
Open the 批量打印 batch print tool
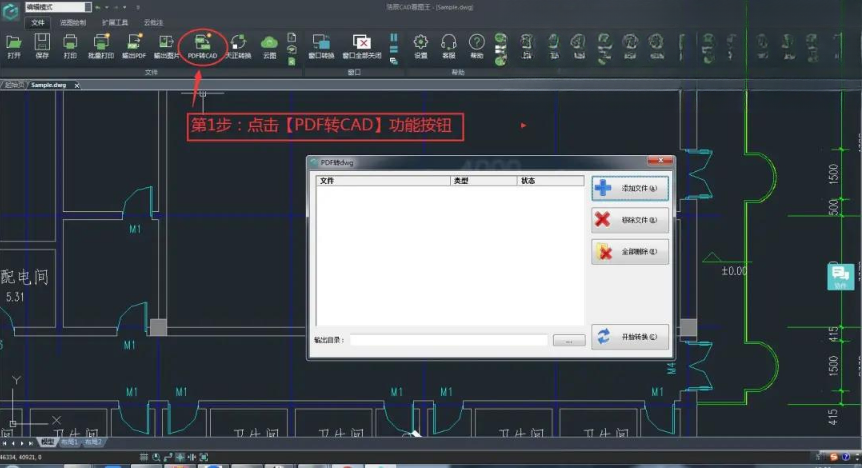(x=101, y=46)
